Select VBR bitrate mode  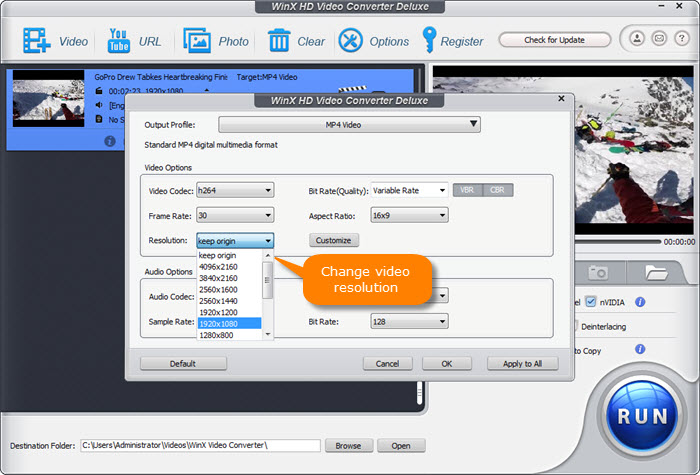coord(467,190)
